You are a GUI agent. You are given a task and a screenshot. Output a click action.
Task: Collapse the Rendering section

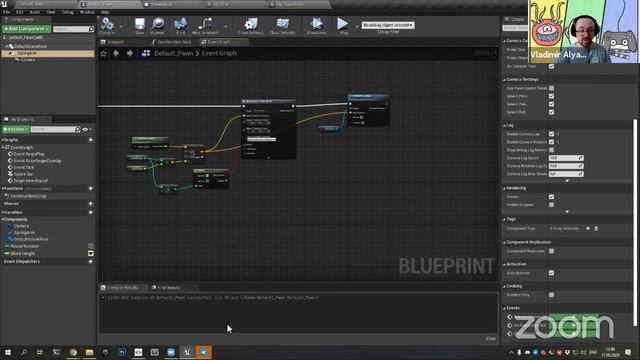[504, 188]
